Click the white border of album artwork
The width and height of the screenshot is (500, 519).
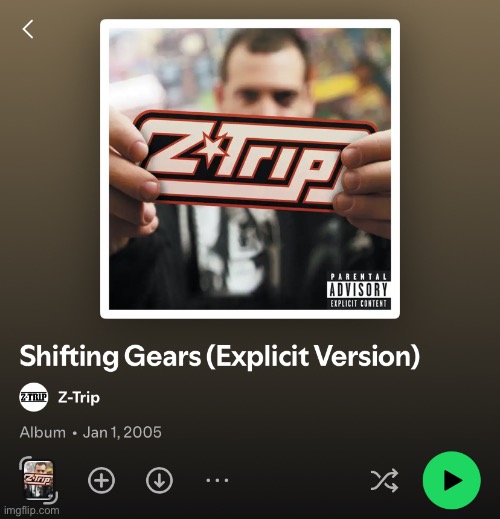pyautogui.click(x=250, y=24)
